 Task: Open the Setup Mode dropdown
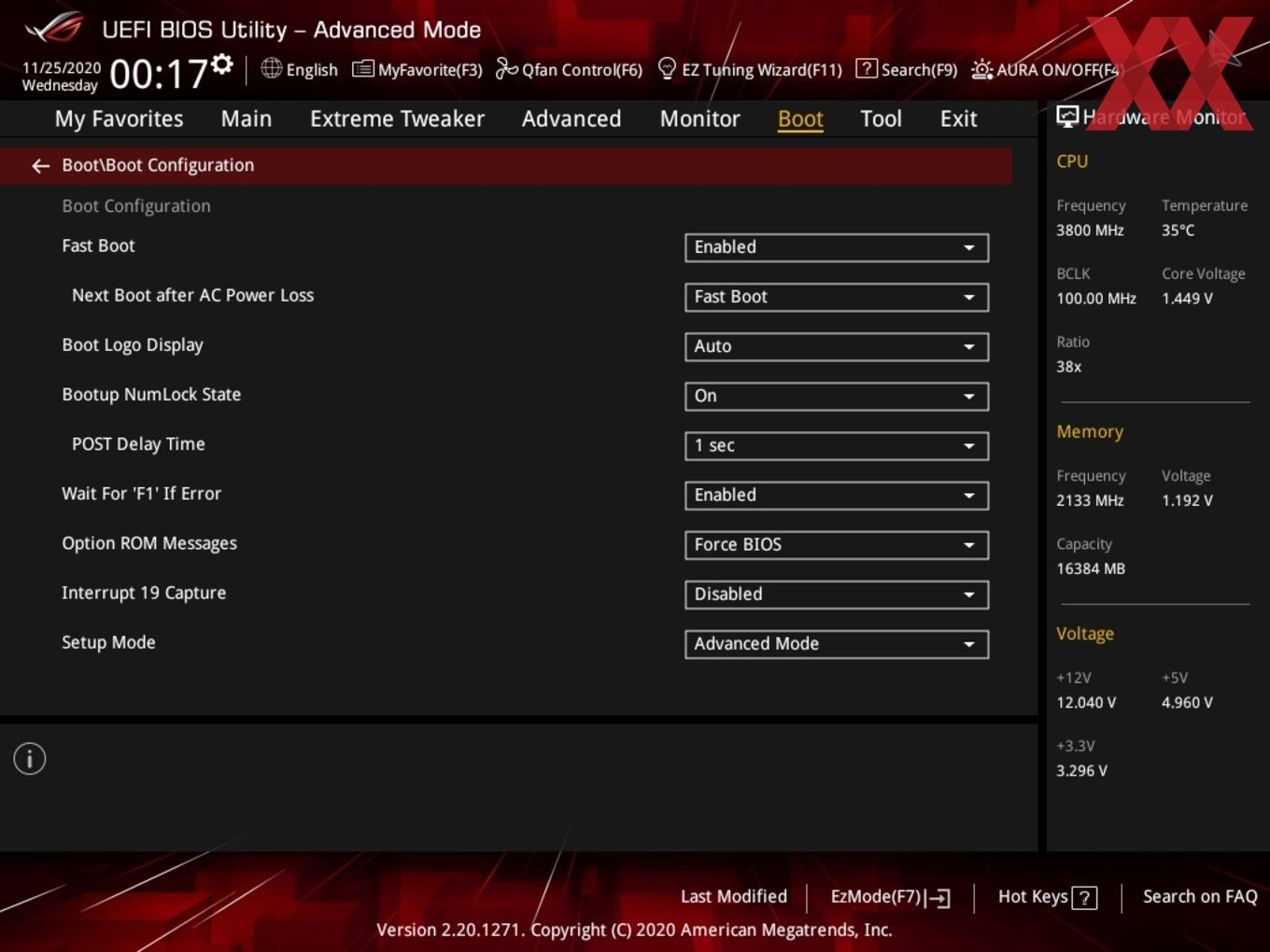click(837, 643)
